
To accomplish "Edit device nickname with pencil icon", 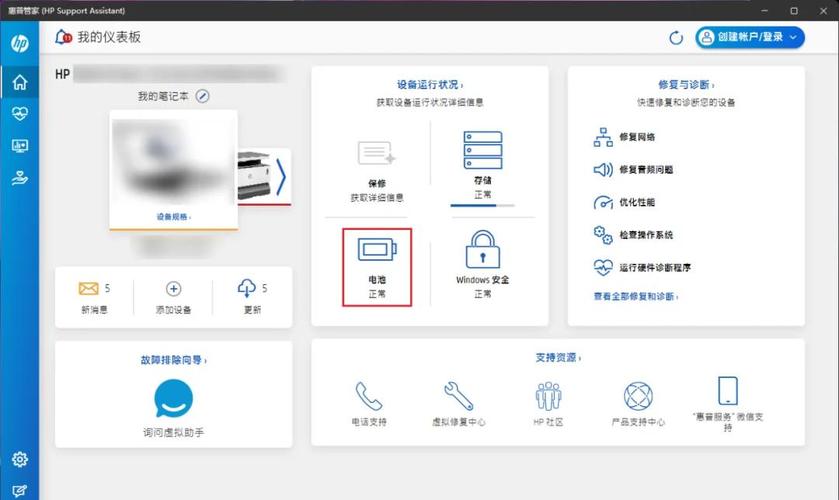I will (202, 96).
